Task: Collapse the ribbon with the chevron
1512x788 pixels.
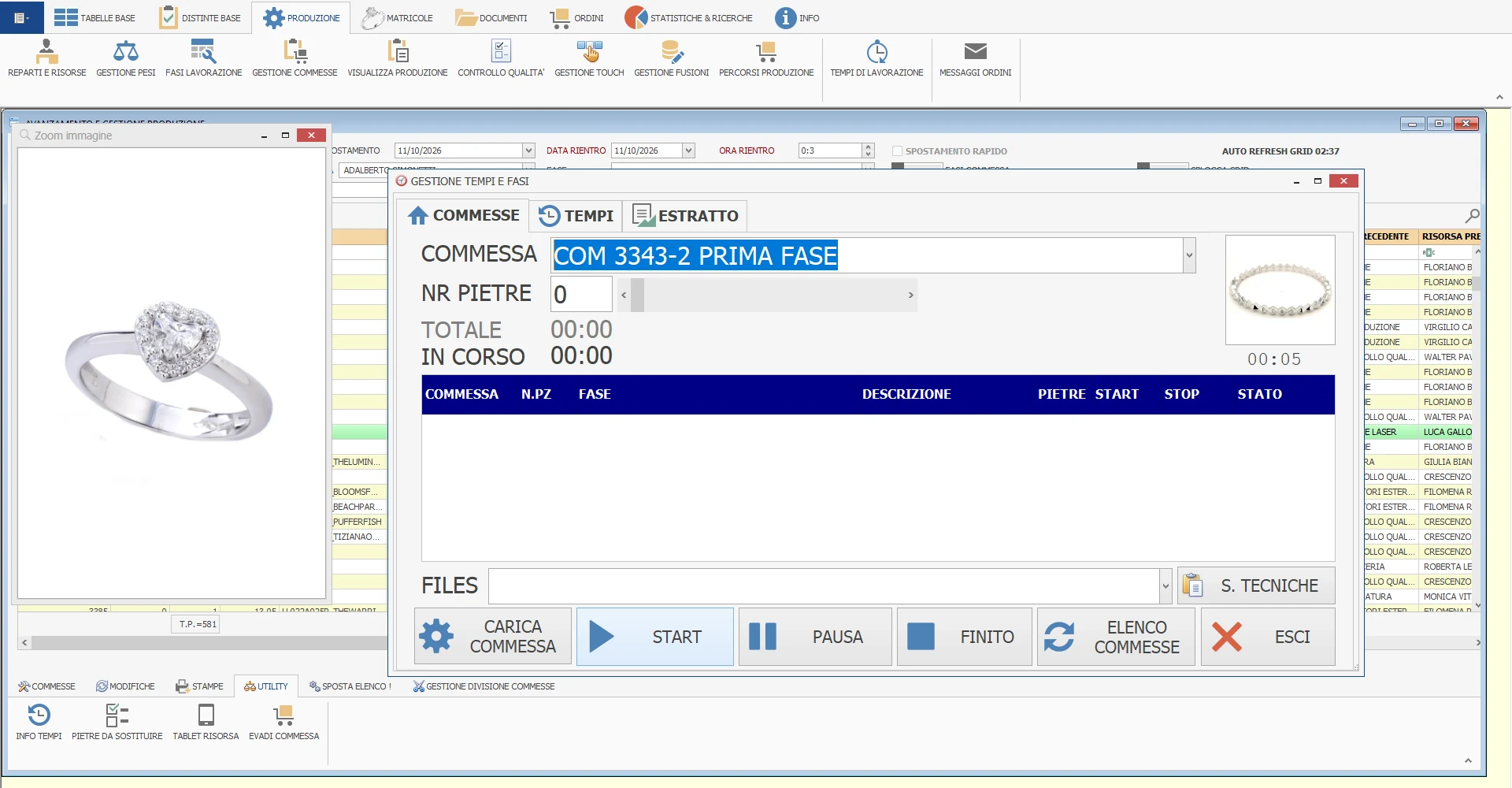Action: [x=1499, y=98]
